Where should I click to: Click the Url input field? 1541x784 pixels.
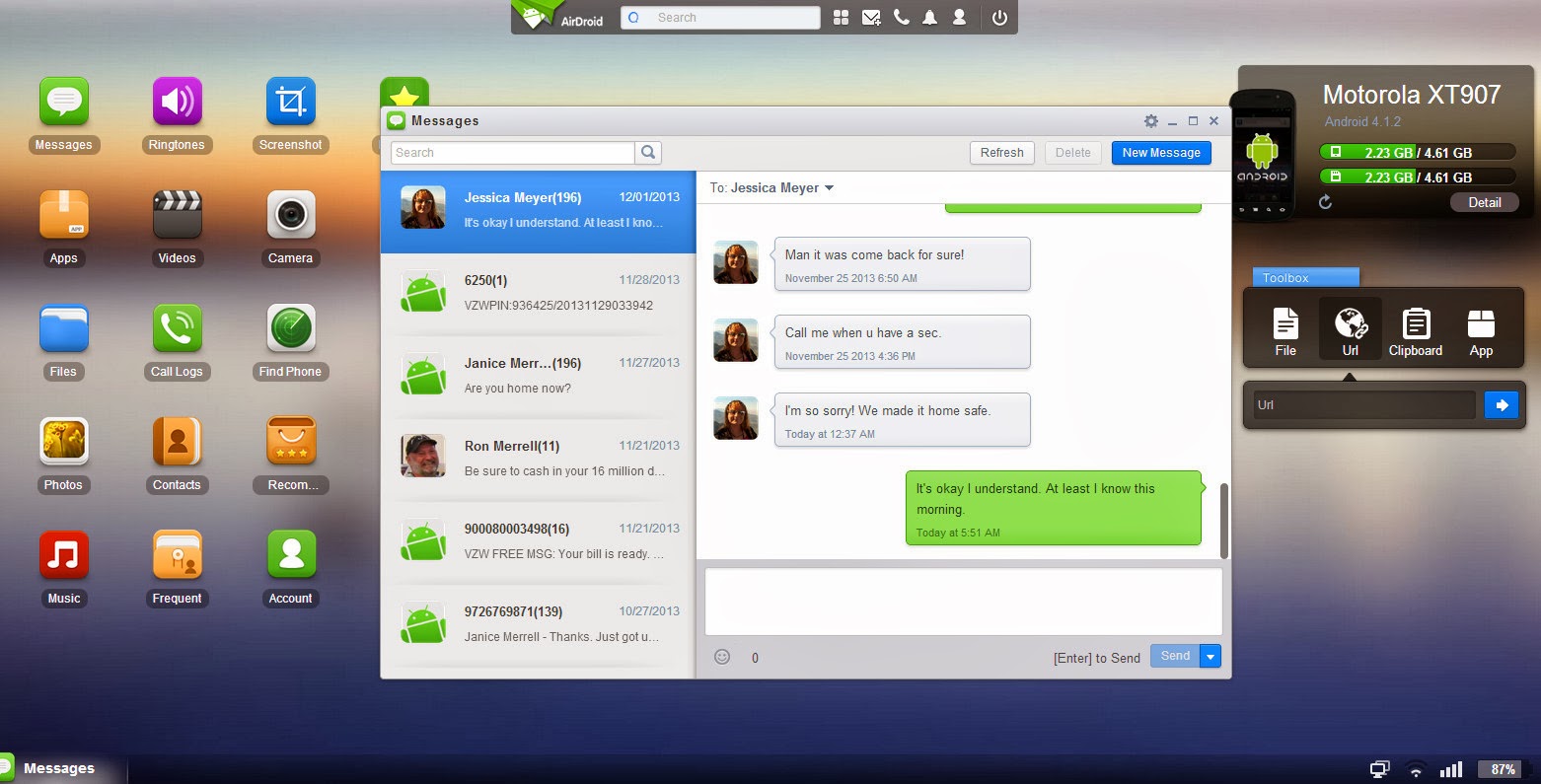click(x=1364, y=405)
